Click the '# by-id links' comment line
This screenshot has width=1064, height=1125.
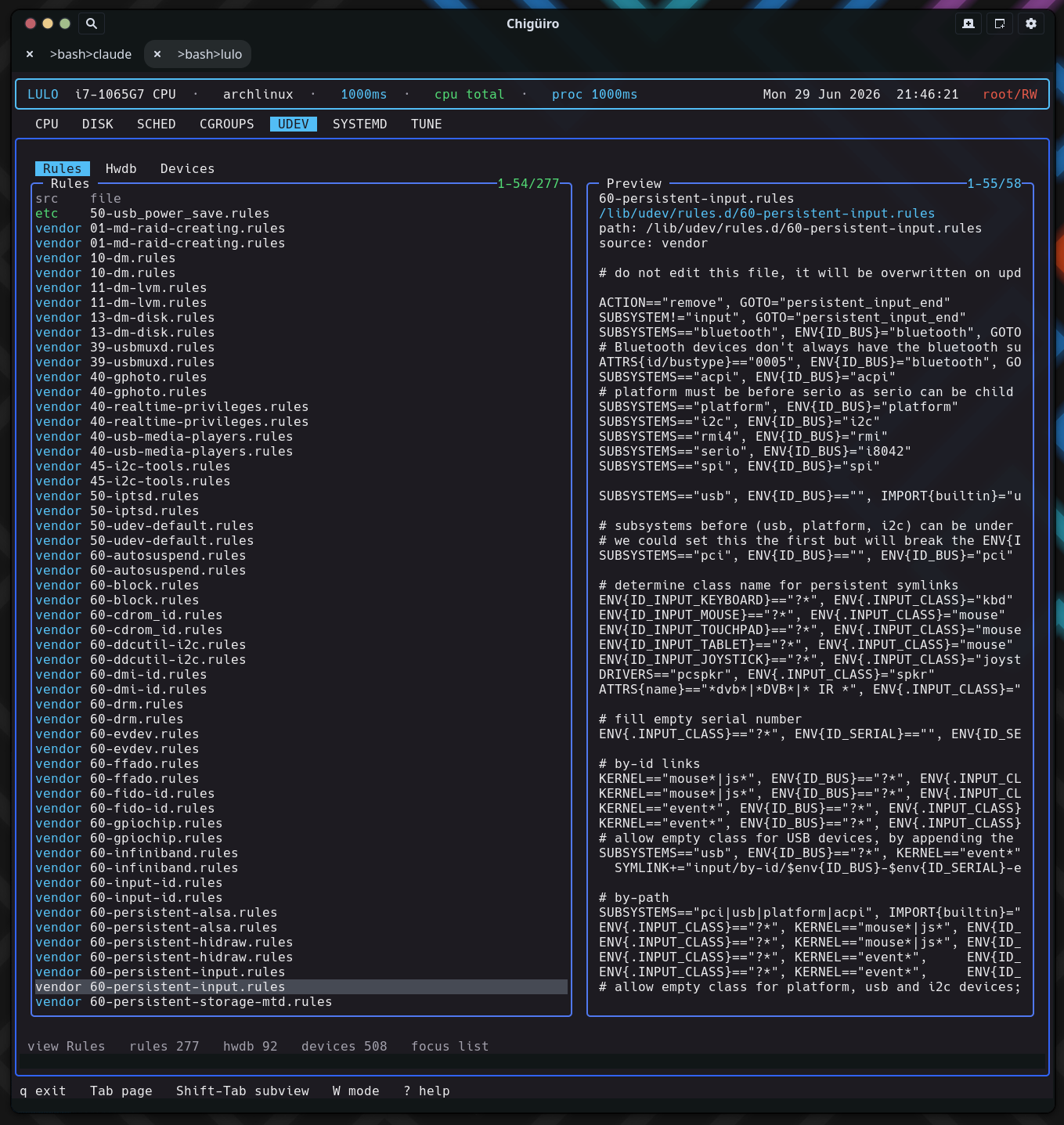pyautogui.click(x=650, y=763)
